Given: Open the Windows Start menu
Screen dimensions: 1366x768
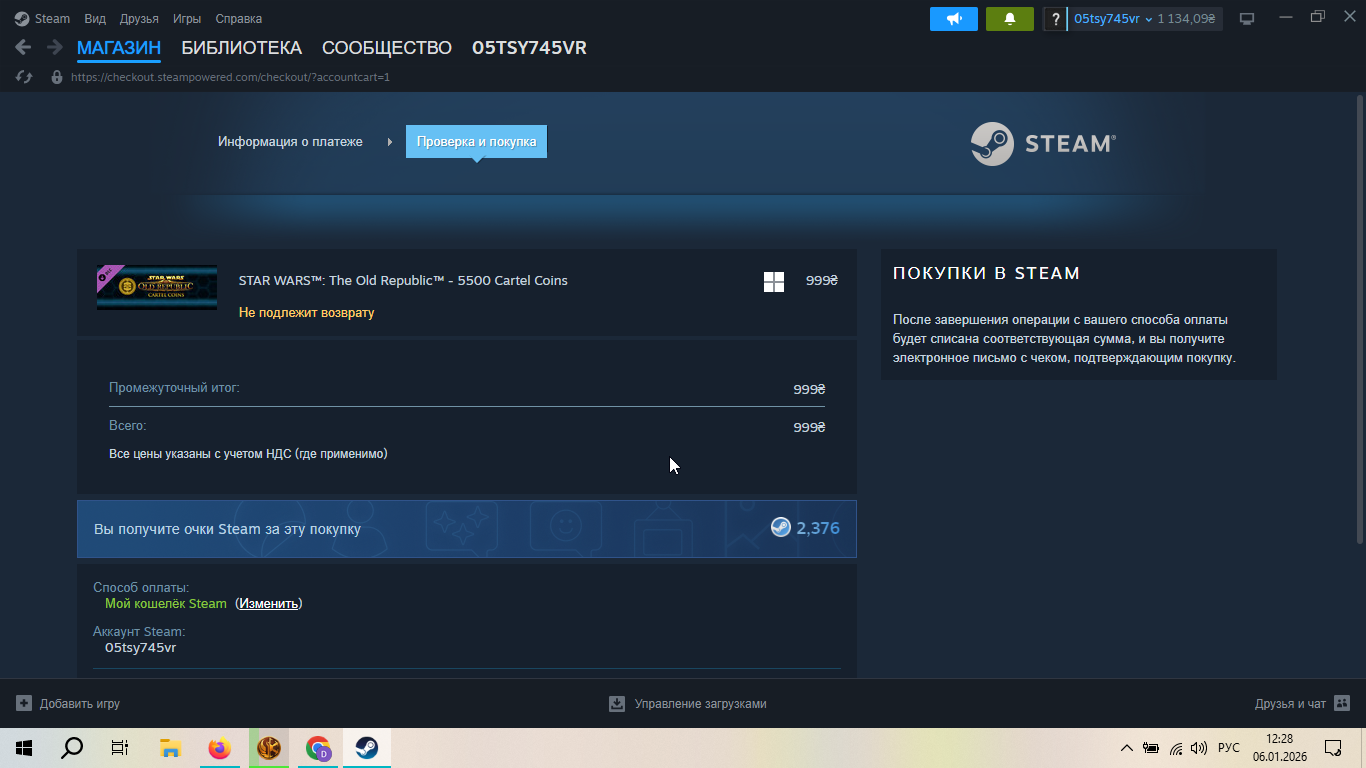Looking at the screenshot, I should [x=24, y=748].
